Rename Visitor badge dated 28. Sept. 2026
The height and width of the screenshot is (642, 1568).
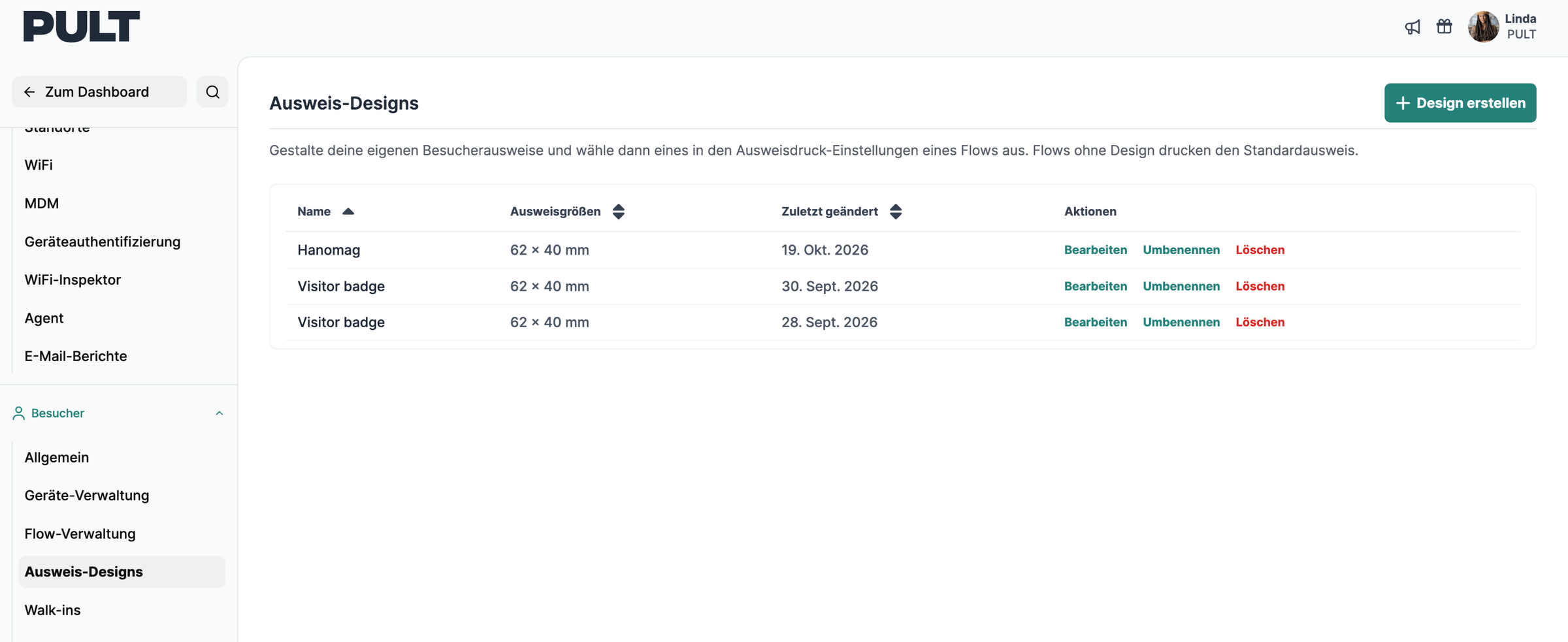pos(1181,323)
